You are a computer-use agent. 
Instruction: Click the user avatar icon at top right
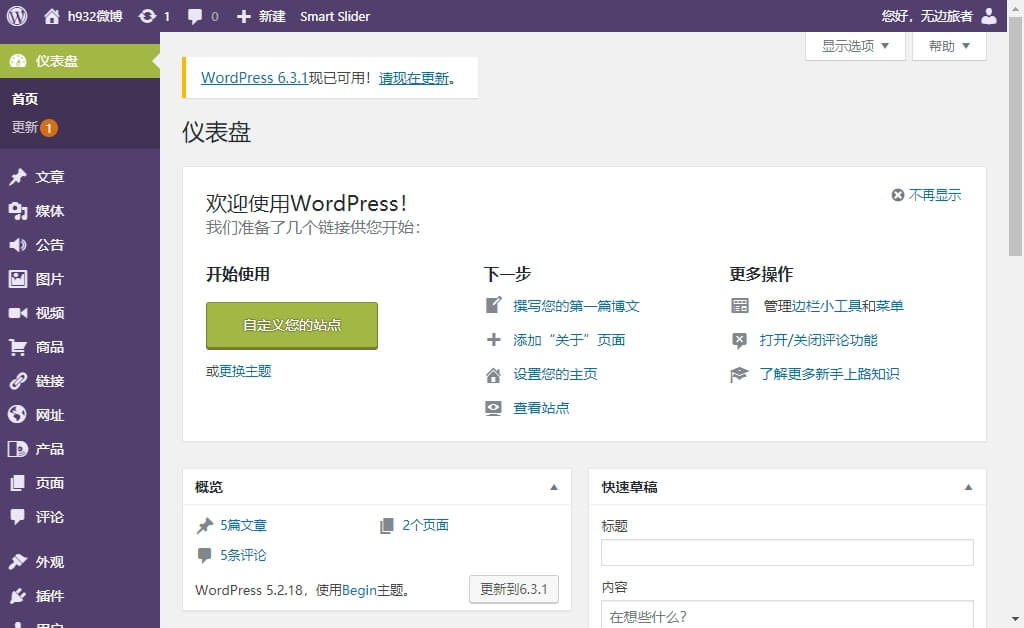[x=989, y=16]
